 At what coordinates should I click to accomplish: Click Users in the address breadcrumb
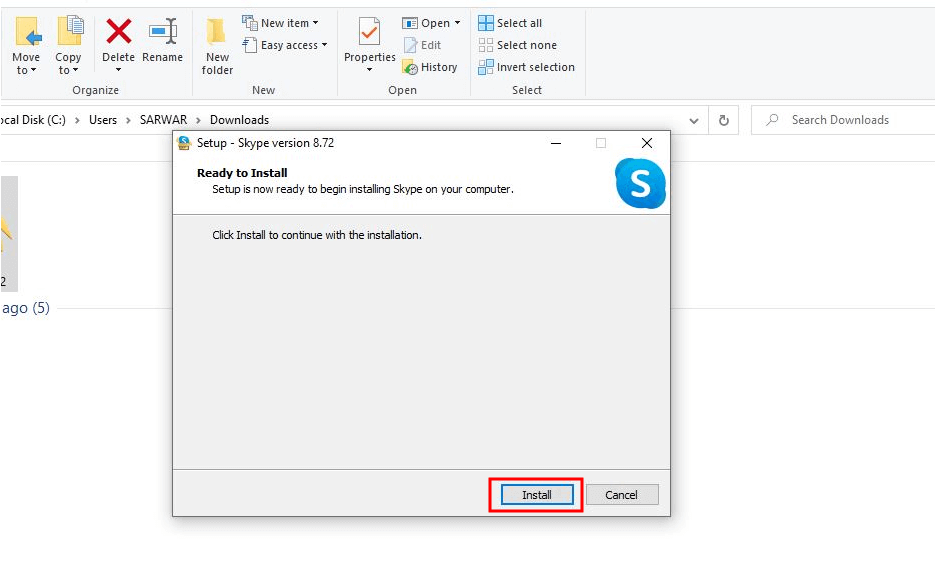click(x=103, y=120)
